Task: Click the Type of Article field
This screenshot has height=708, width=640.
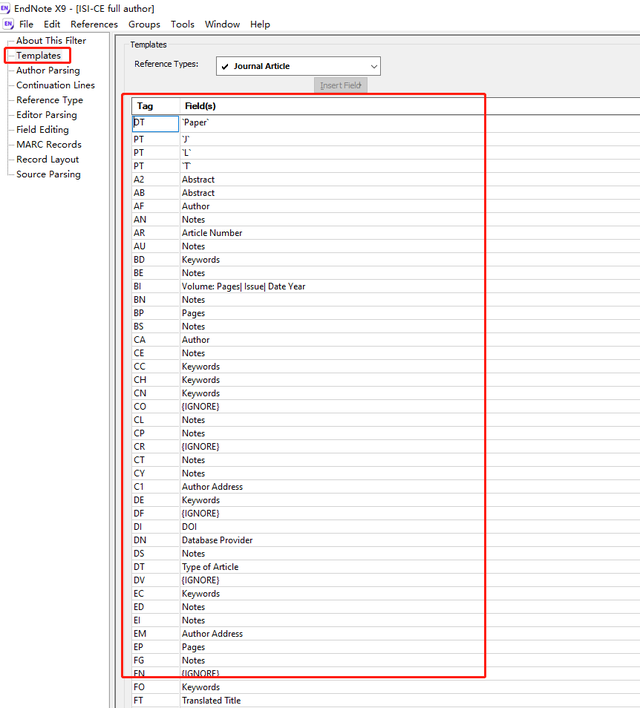Action: [x=410, y=567]
